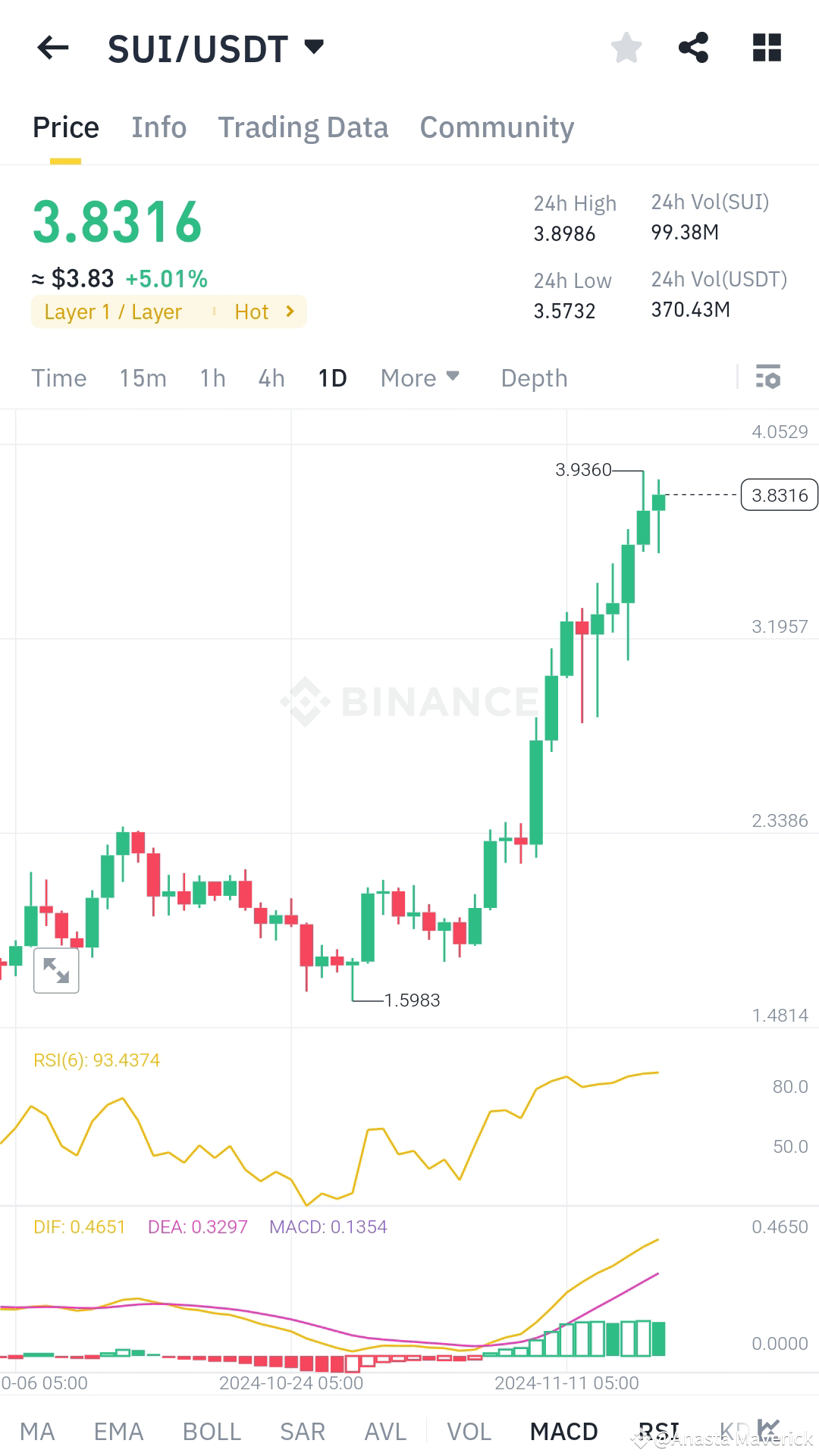Image resolution: width=819 pixels, height=1456 pixels.
Task: Toggle the favorite star for SUI/USDT
Action: point(626,48)
